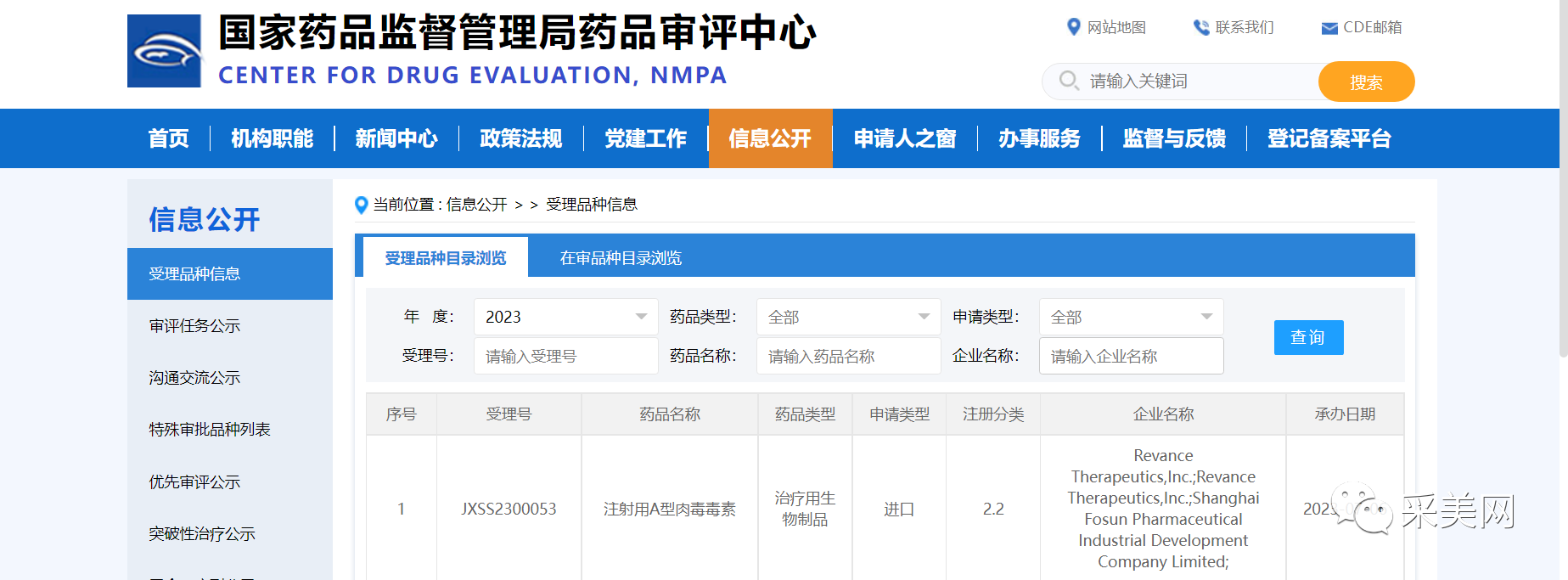
Task: Click the 请输入药品名称 input field
Action: tap(848, 356)
